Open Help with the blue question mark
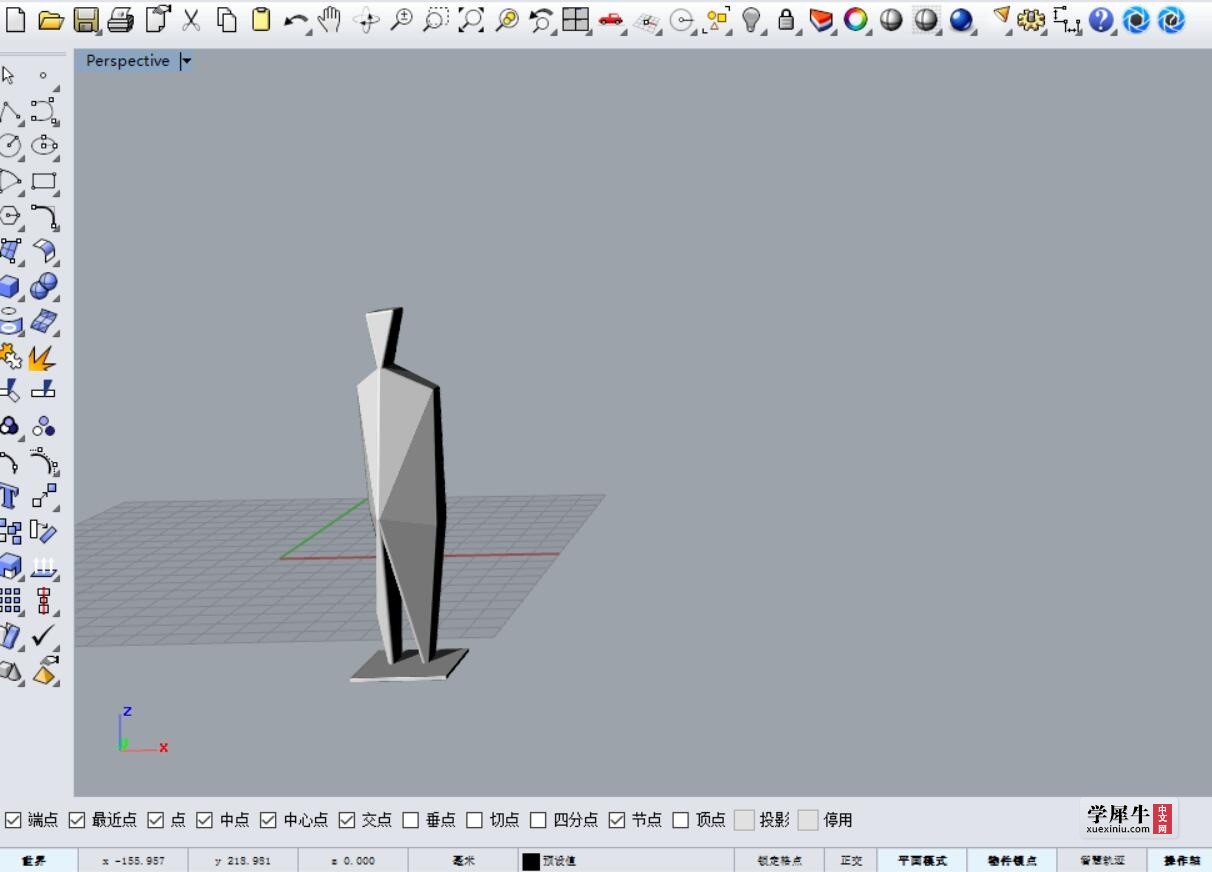Screen dimensions: 1212x872 [1101, 19]
